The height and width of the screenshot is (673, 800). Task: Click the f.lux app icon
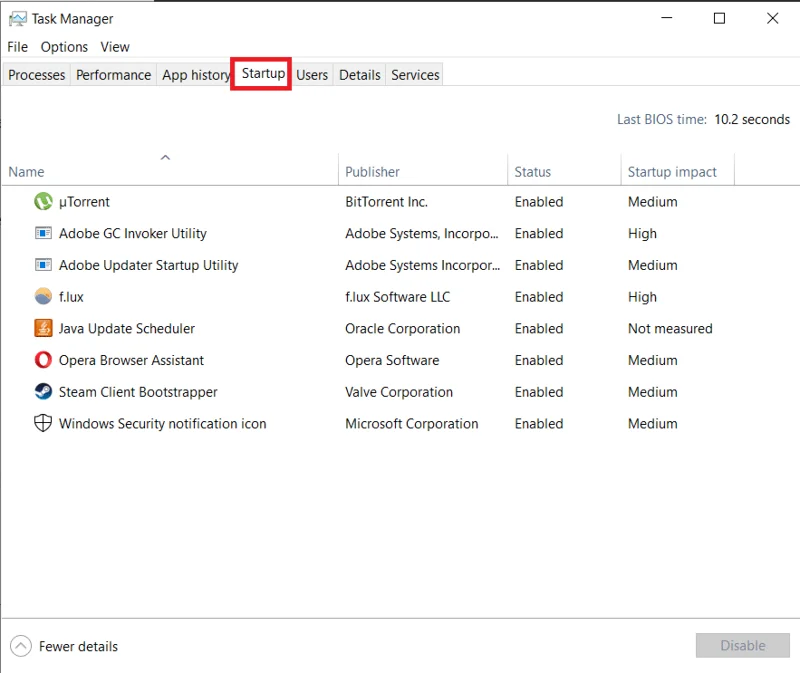(43, 296)
